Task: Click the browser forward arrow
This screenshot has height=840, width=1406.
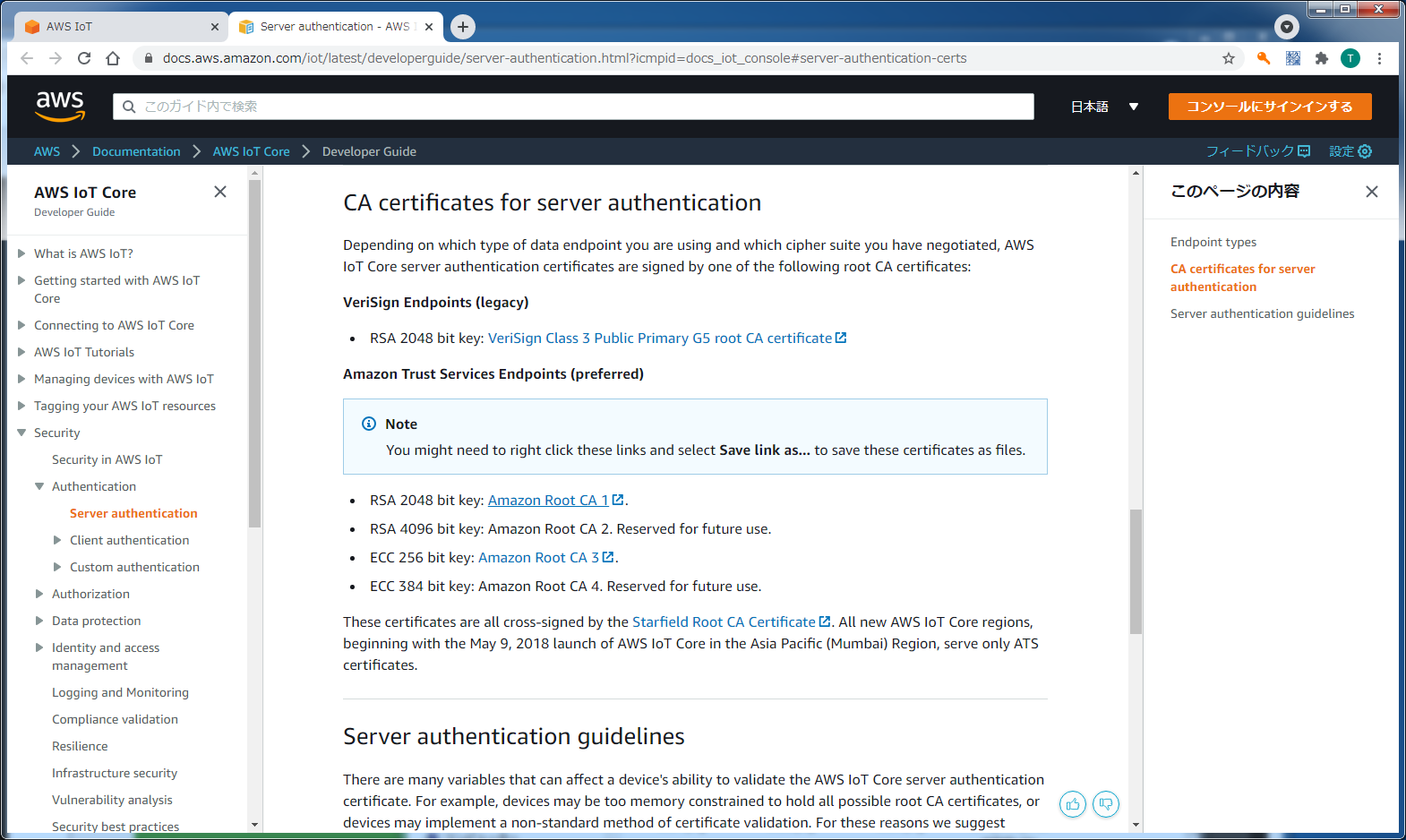Action: pos(56,58)
